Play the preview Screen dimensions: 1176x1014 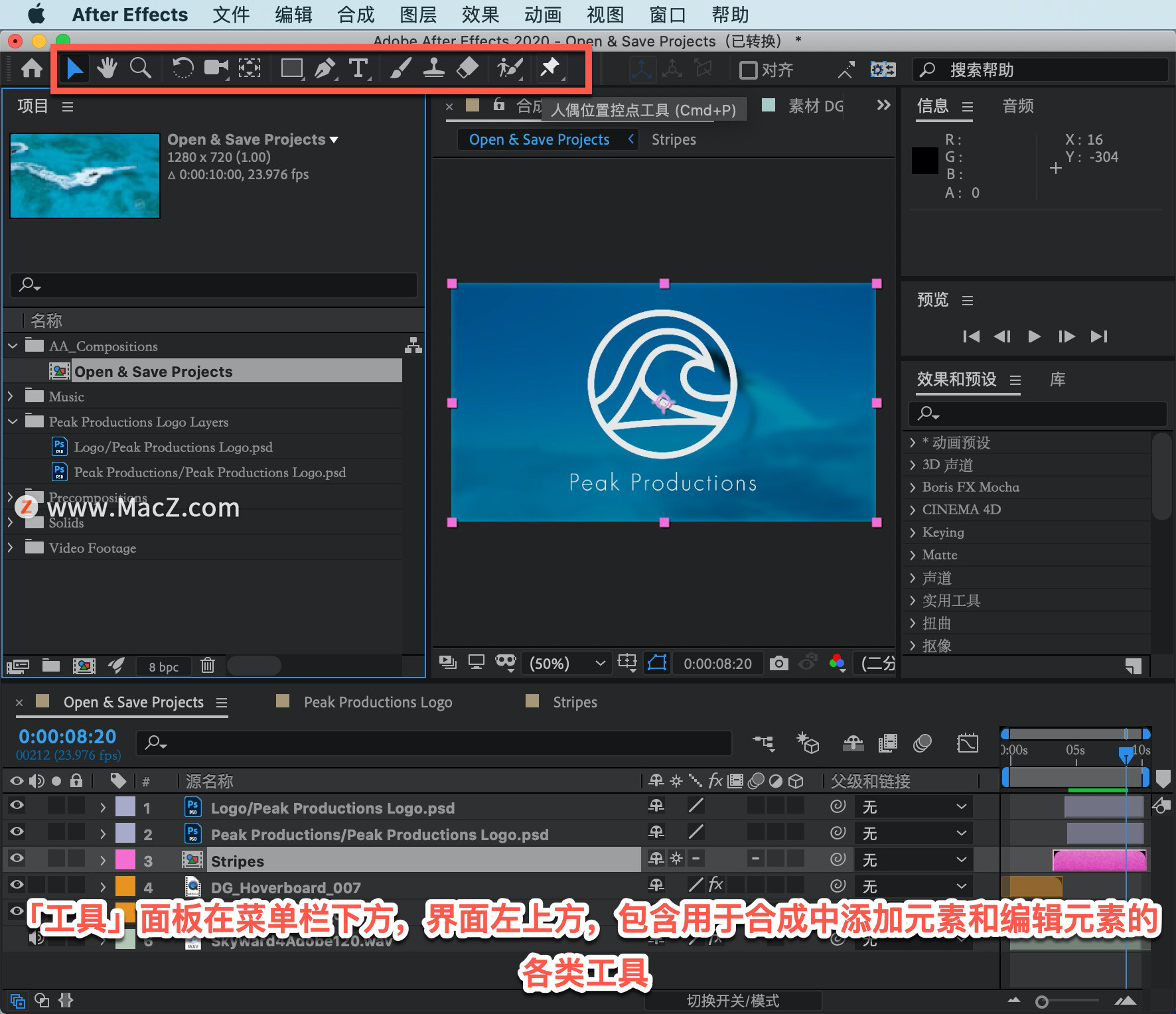[x=1034, y=336]
